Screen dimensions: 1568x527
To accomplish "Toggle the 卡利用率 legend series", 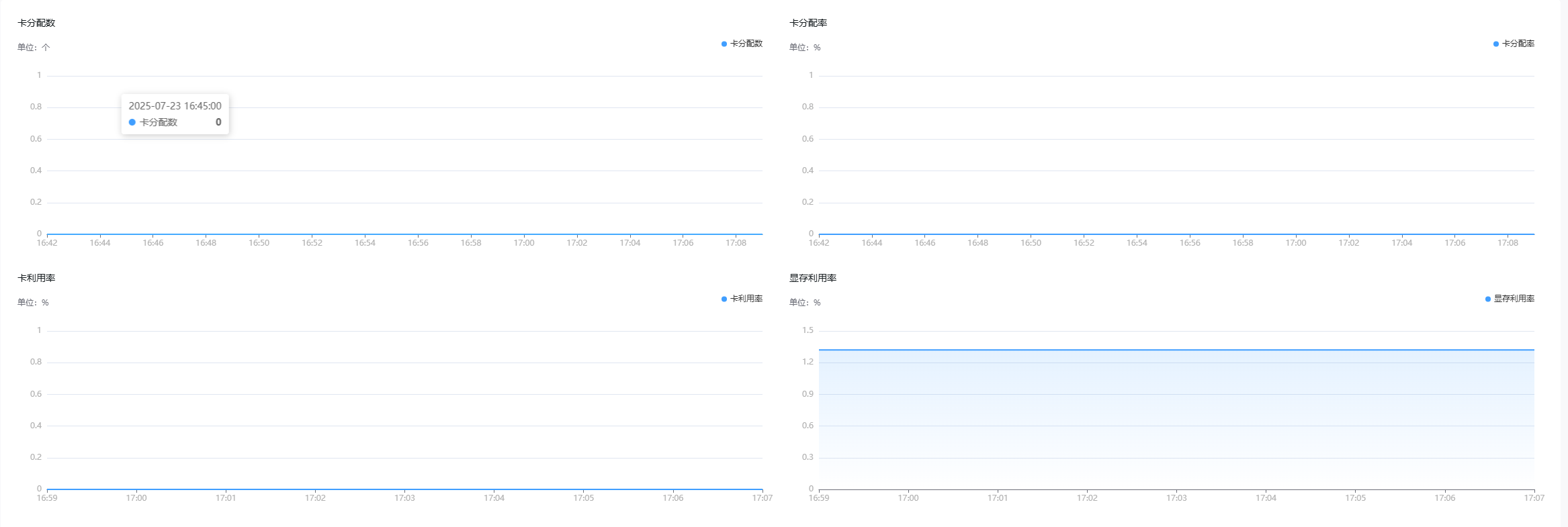I will pyautogui.click(x=742, y=299).
